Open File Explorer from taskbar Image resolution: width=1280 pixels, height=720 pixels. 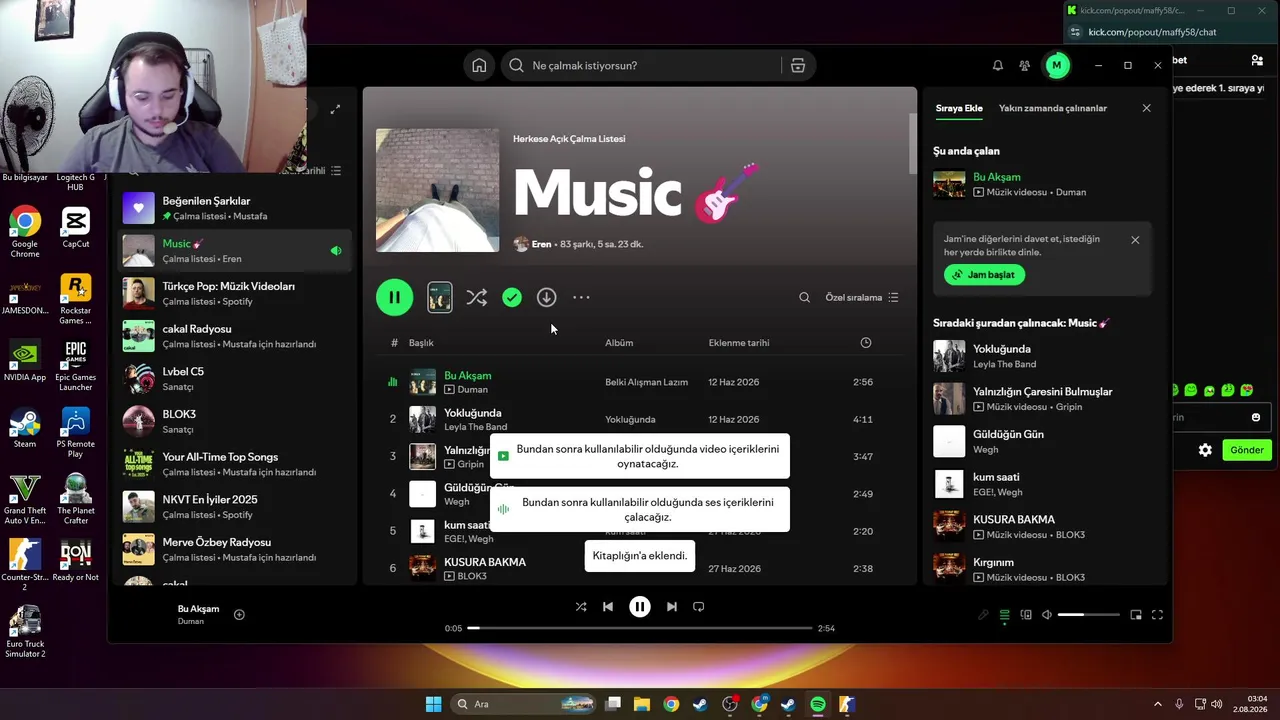641,704
